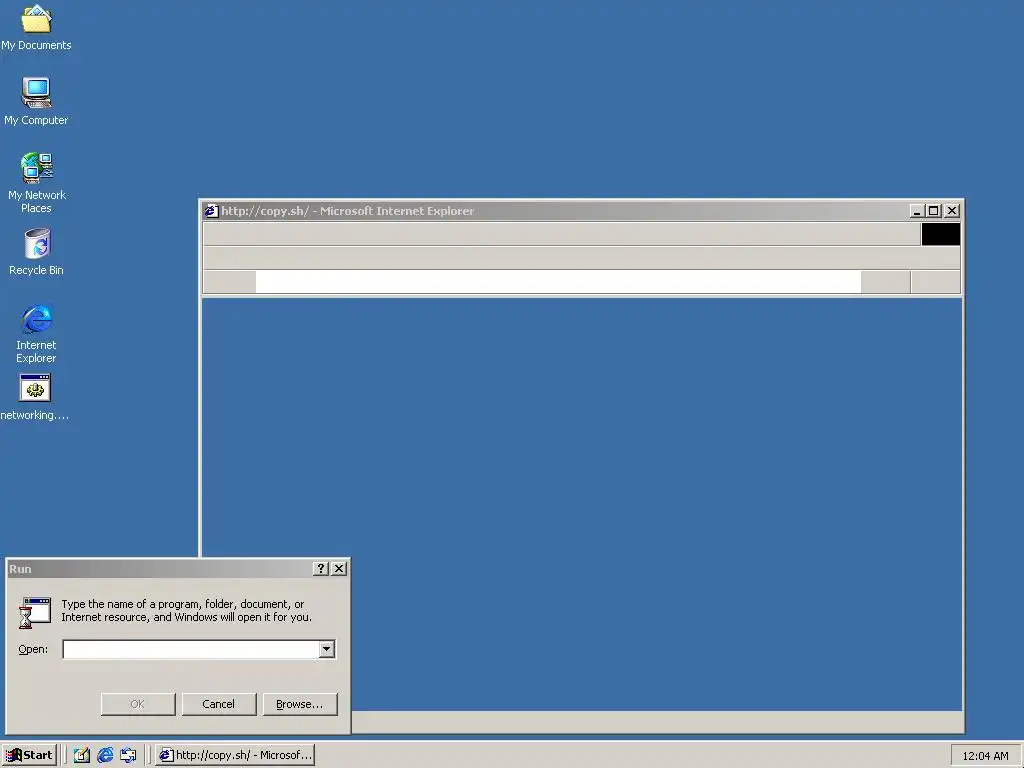
Task: Click the IE icon in Internet Explorer title bar
Action: click(211, 211)
